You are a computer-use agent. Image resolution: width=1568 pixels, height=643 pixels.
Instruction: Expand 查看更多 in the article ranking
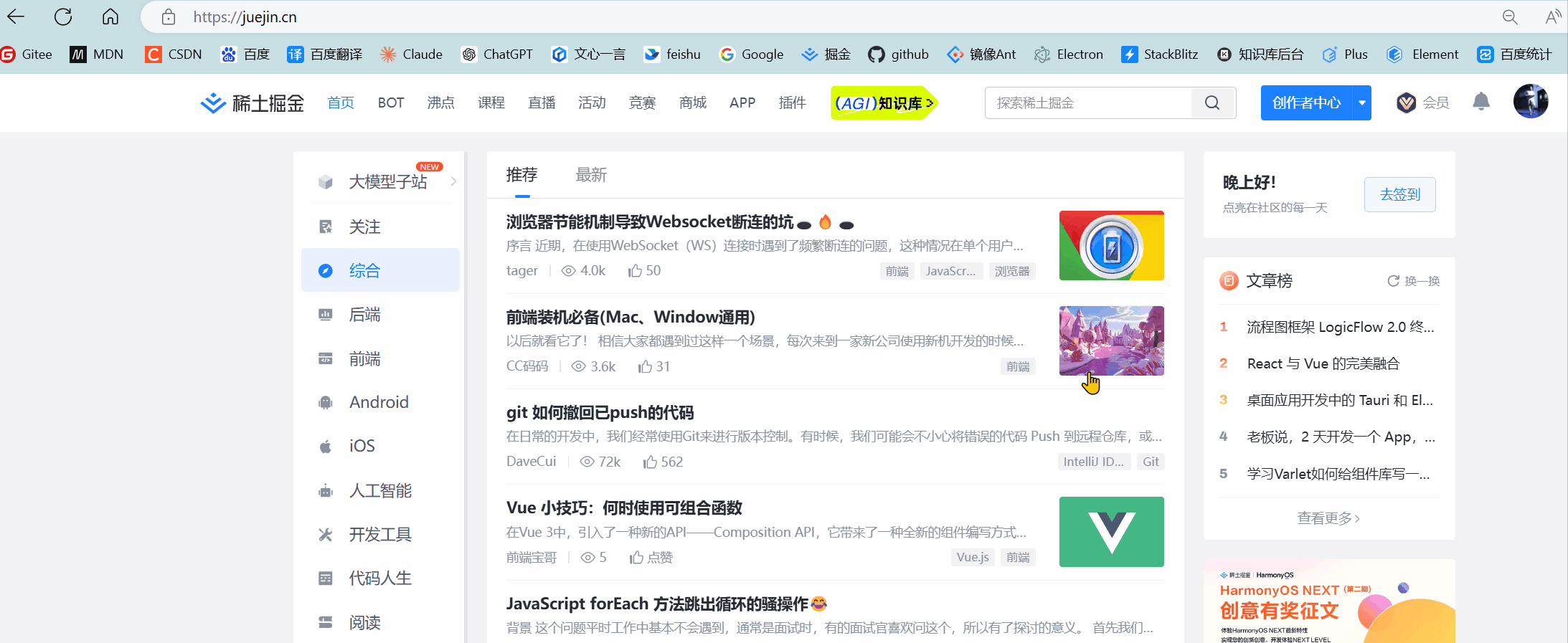click(x=1328, y=518)
